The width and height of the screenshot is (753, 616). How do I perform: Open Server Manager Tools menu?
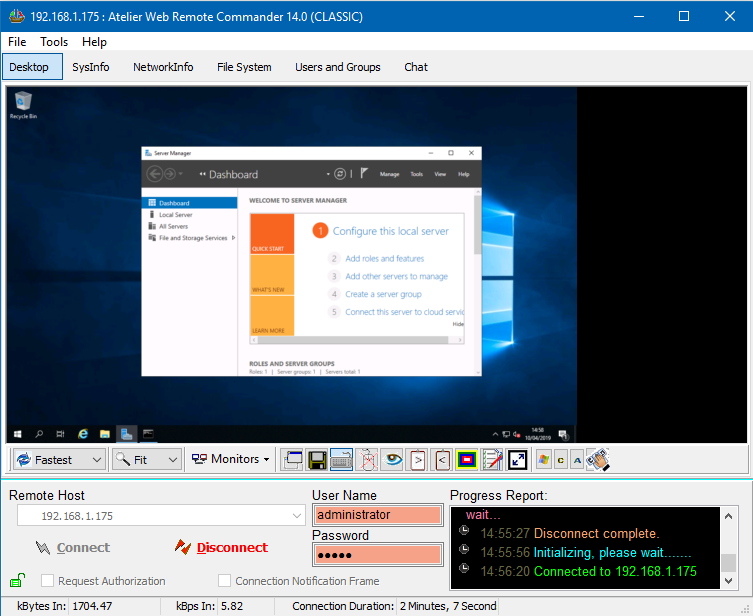416,174
